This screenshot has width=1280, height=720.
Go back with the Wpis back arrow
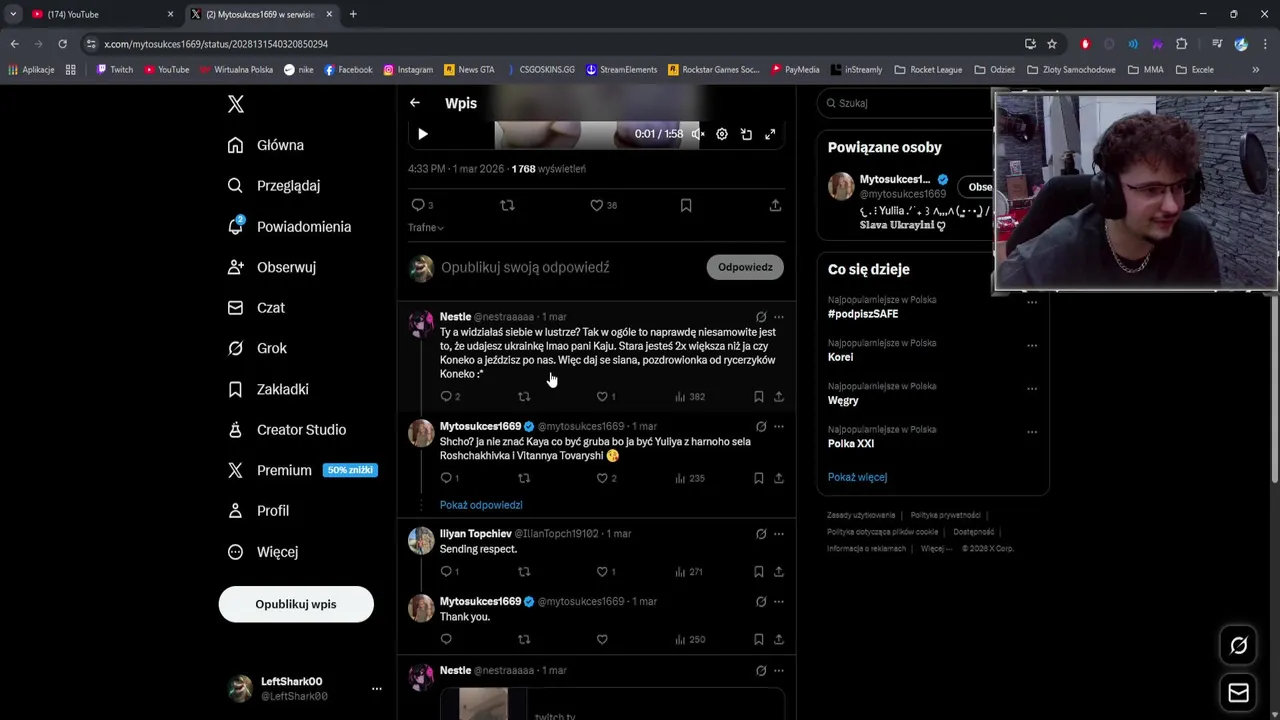pos(415,103)
